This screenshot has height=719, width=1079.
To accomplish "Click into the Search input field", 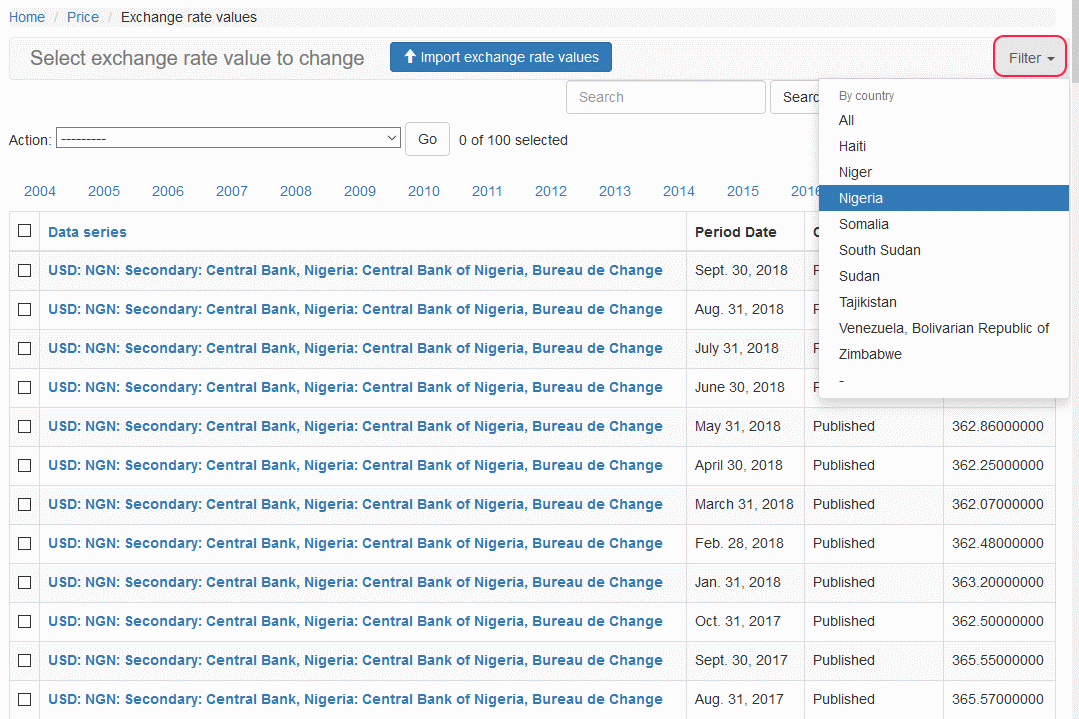I will pyautogui.click(x=665, y=97).
